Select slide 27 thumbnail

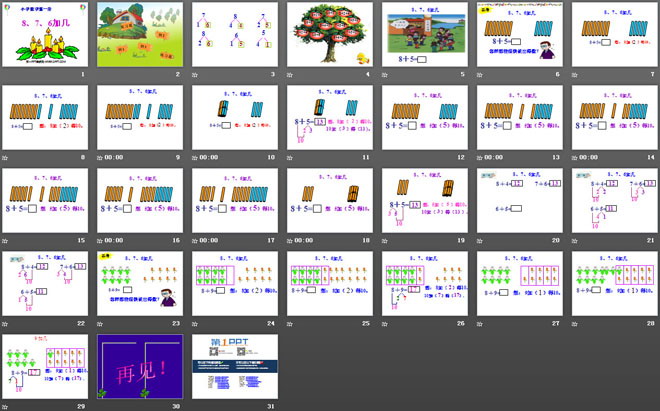click(520, 283)
